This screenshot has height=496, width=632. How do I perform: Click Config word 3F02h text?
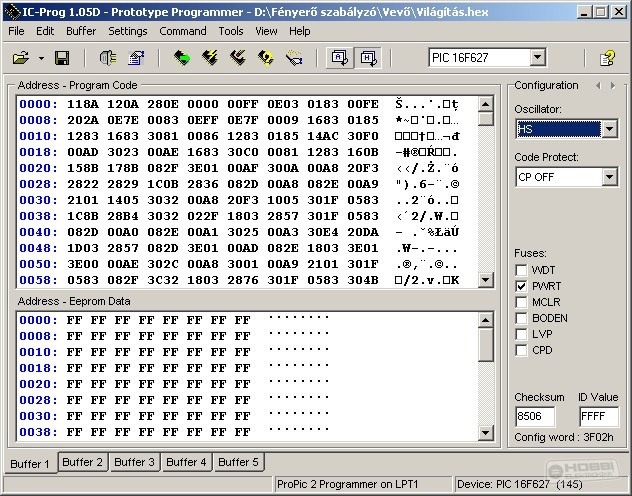point(564,437)
